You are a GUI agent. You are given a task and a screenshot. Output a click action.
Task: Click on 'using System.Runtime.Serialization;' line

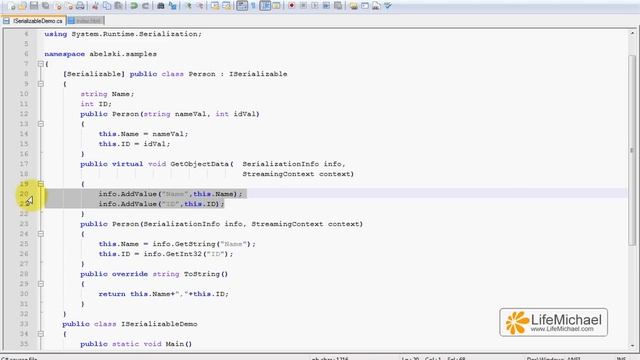123,34
